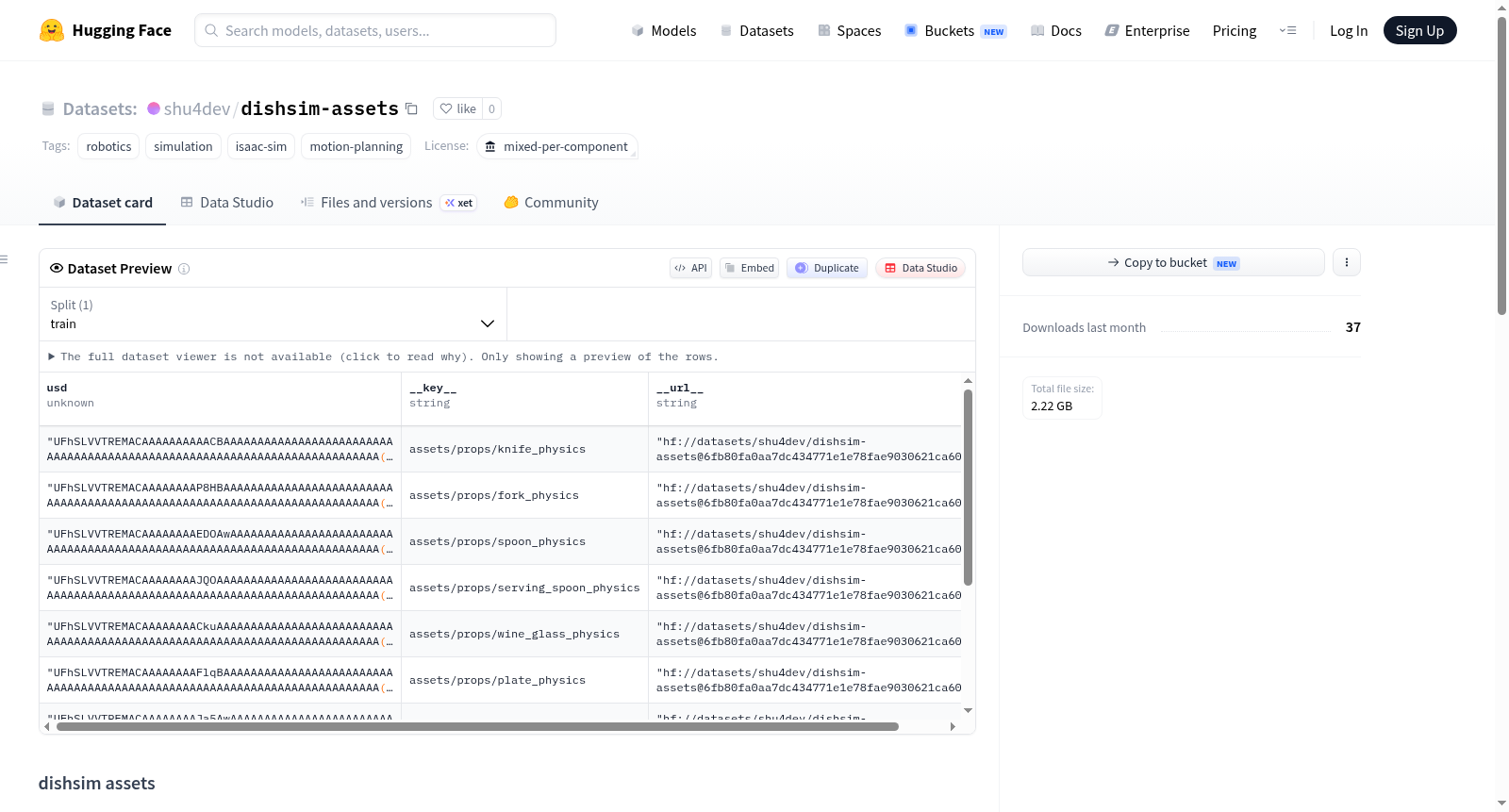Open the shu4dev user profile link
Viewport: 1509px width, 812px height.
point(197,108)
